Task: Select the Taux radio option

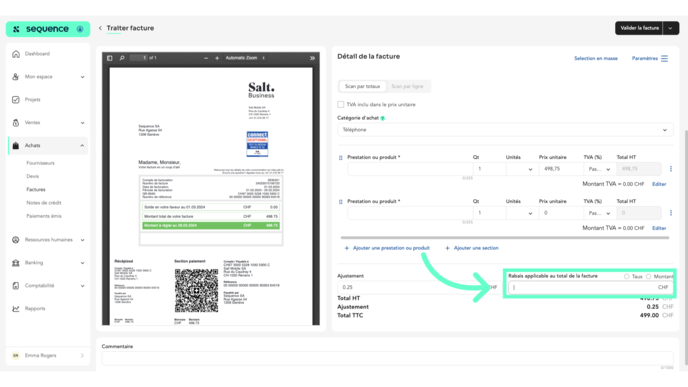Action: pos(627,276)
